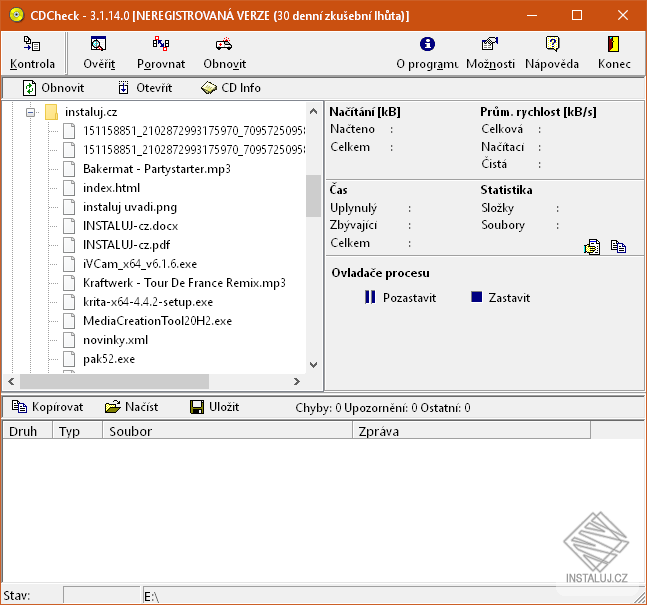Open the Kontrola check tool

[32, 53]
